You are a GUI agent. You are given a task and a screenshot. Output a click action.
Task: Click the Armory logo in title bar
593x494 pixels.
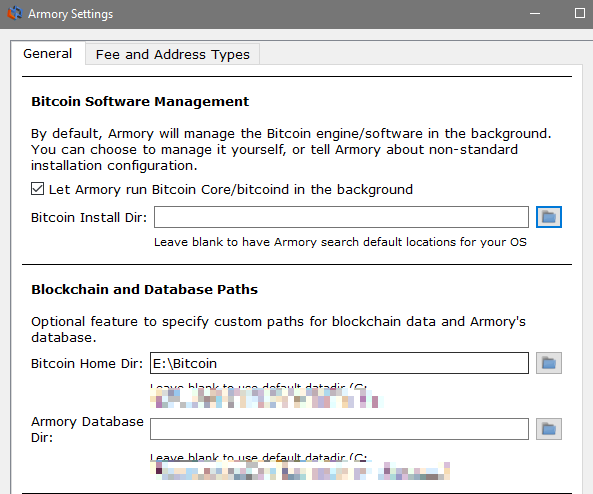tap(15, 14)
